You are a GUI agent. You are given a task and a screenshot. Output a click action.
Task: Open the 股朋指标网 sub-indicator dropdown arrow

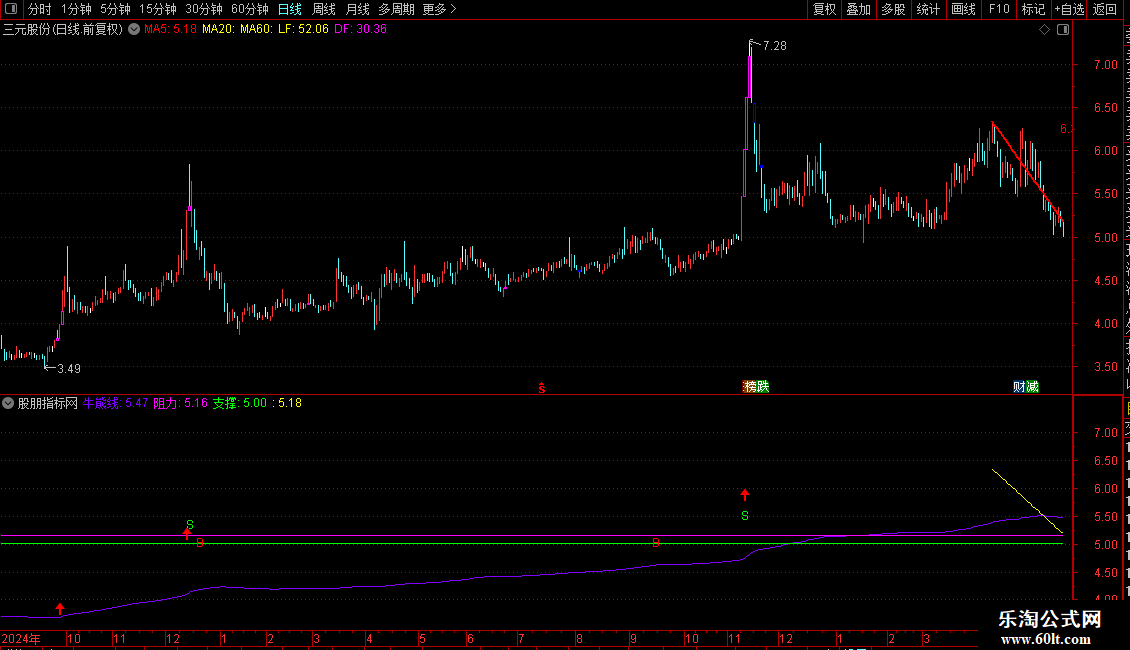[8, 404]
